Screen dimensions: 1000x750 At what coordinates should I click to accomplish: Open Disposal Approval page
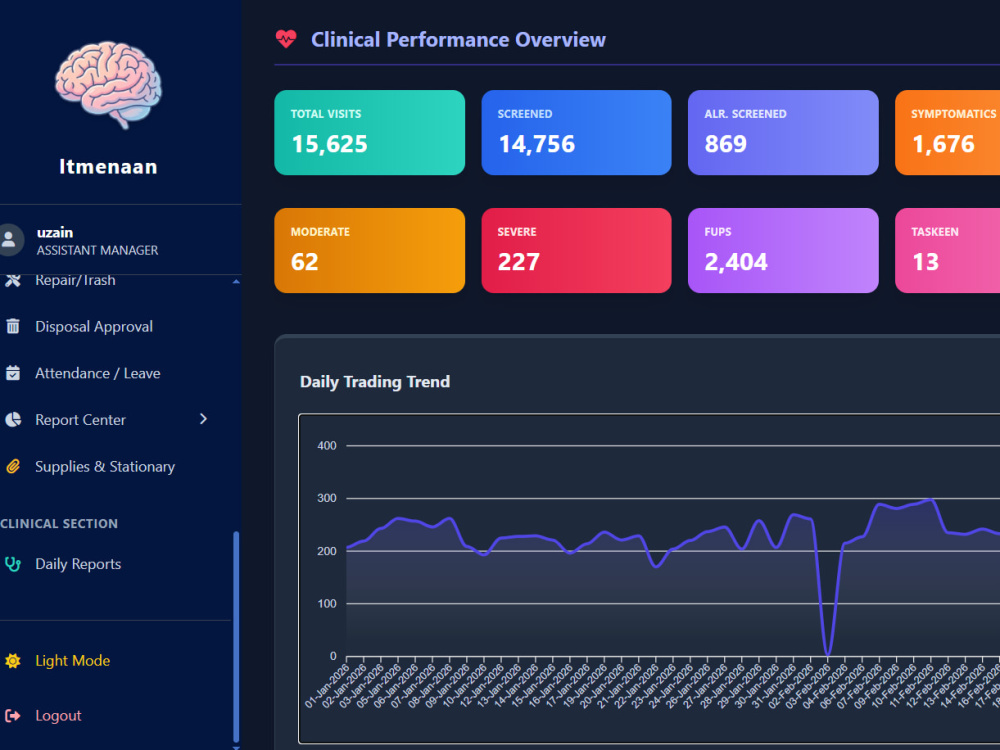(94, 327)
